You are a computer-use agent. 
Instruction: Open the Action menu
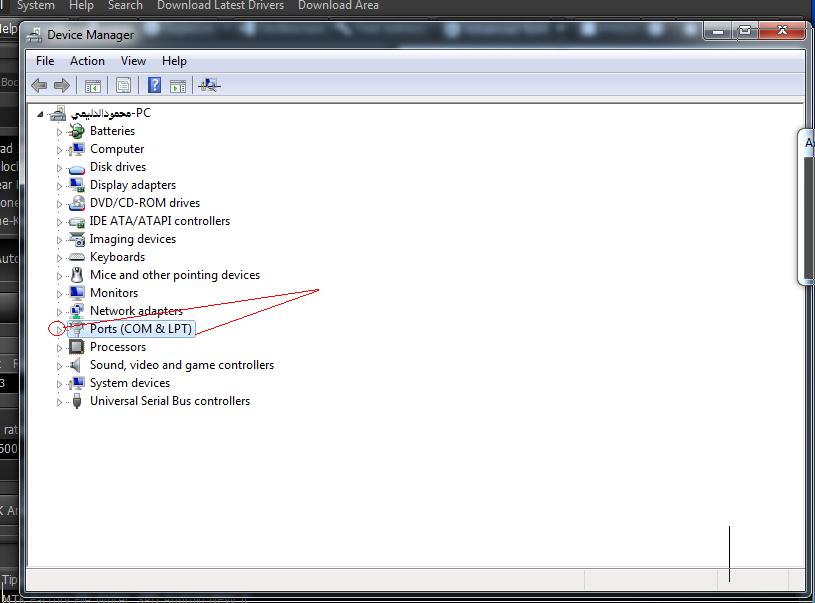87,61
